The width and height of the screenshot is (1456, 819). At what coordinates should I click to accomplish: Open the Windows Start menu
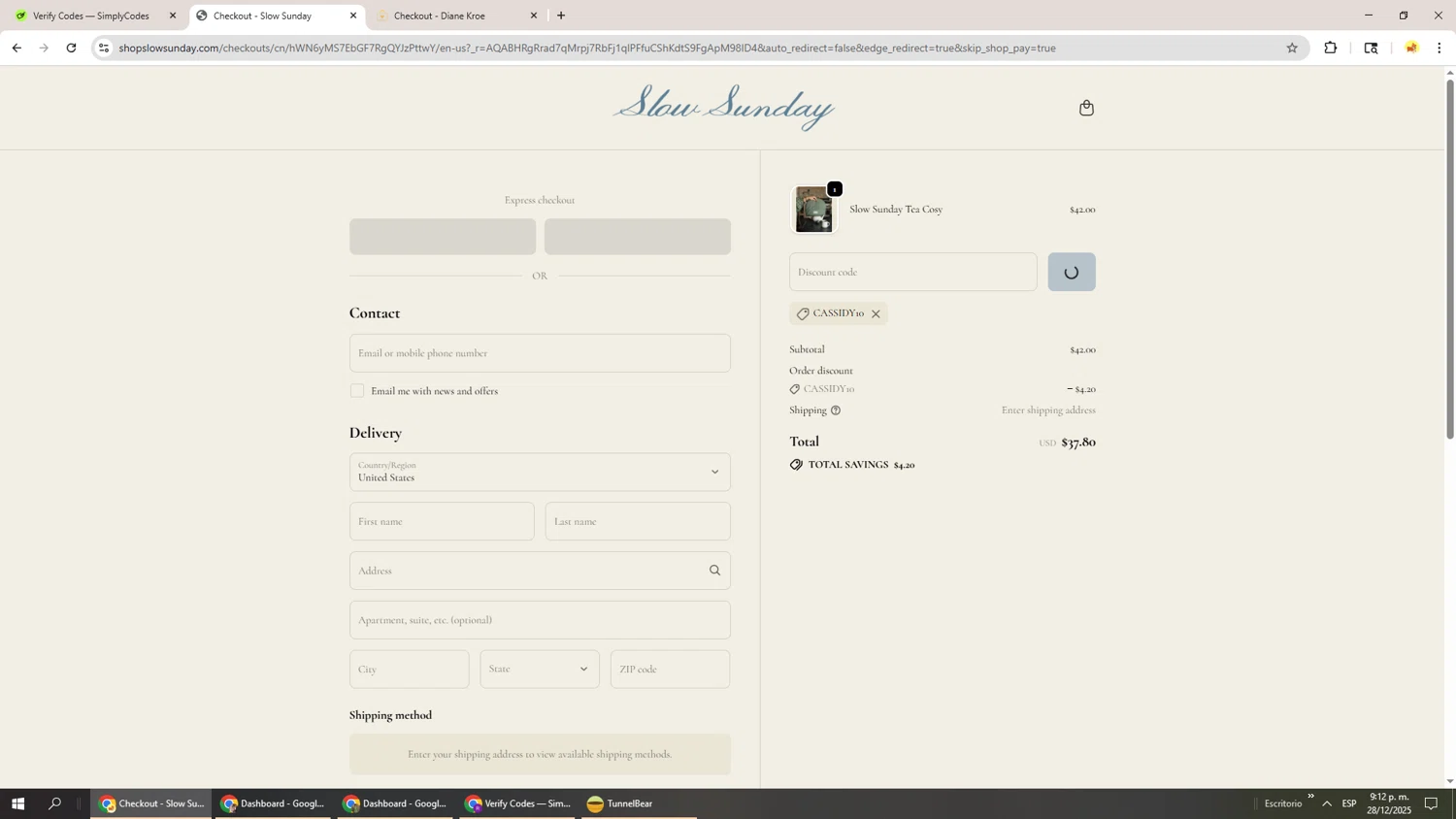17,803
